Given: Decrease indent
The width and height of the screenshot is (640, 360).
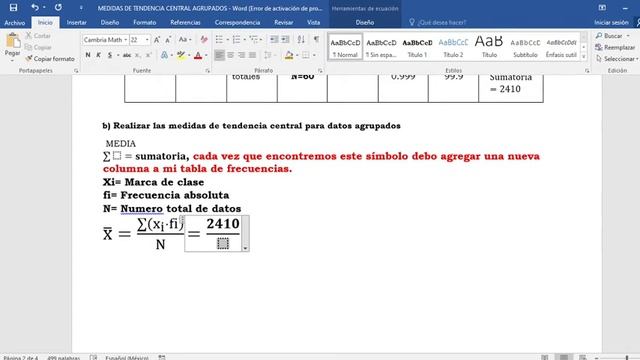Looking at the screenshot, I should (x=274, y=40).
